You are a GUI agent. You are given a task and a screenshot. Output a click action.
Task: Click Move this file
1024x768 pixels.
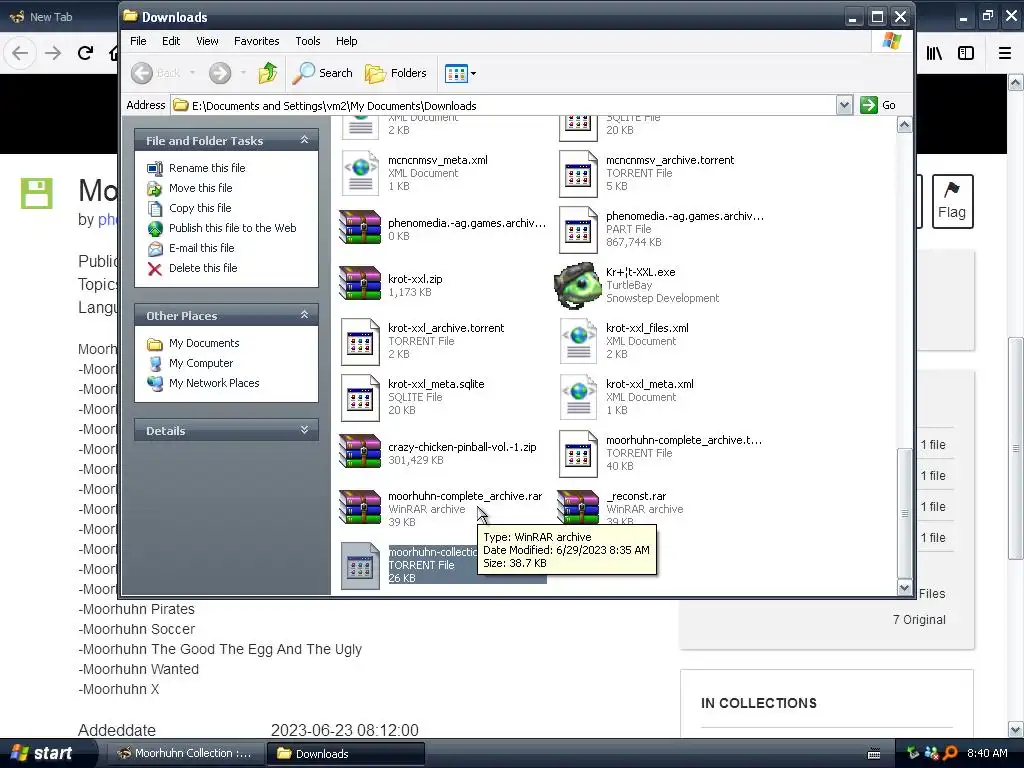200,188
